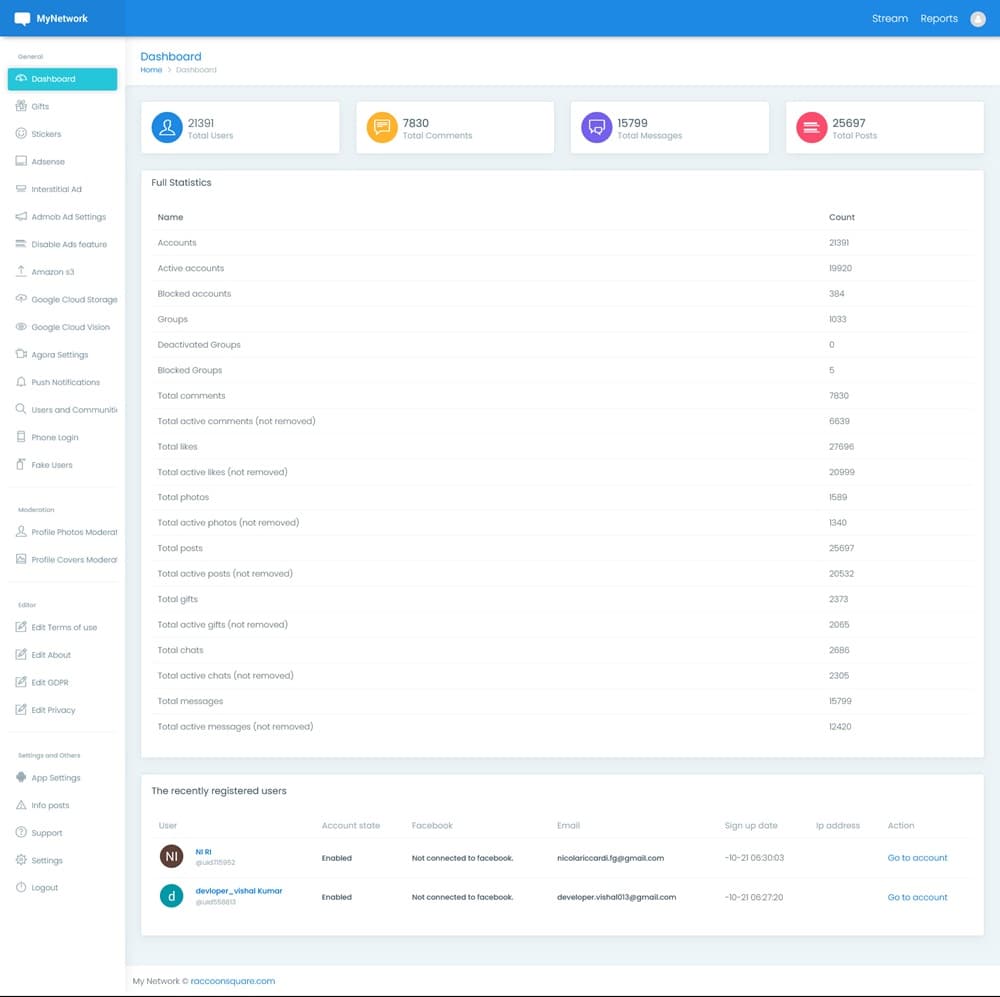
Task: Open Stickers via its smiley icon
Action: click(22, 134)
